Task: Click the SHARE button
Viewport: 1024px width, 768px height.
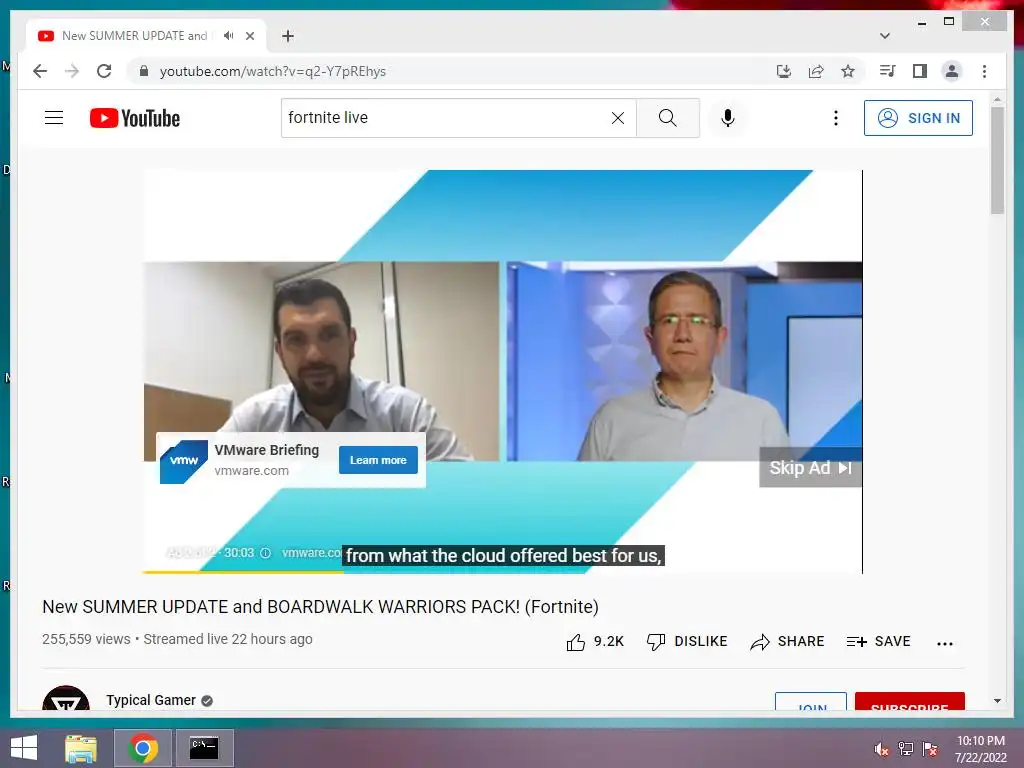Action: (x=787, y=642)
